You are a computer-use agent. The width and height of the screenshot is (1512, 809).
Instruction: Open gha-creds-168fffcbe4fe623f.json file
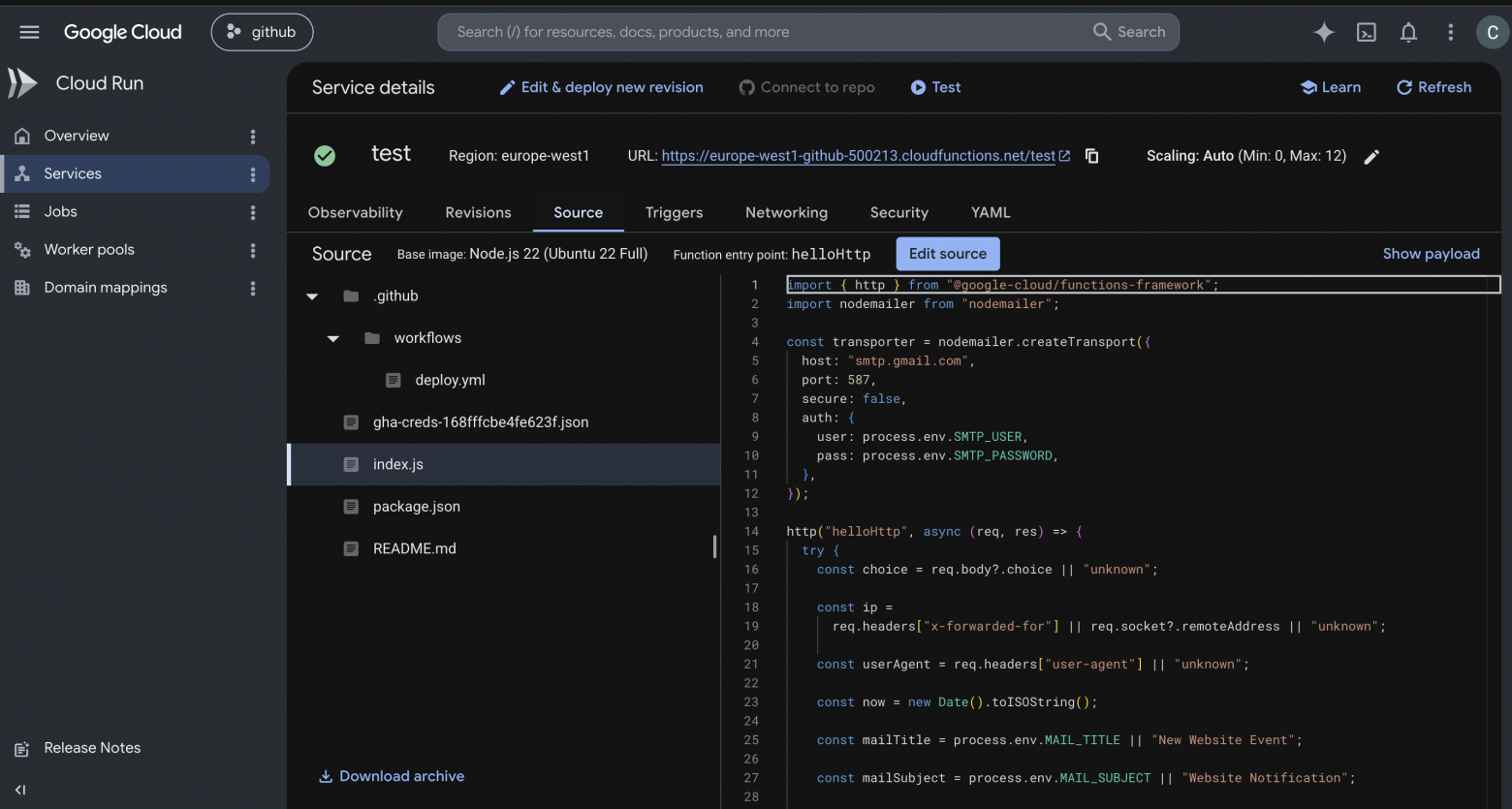coord(481,422)
